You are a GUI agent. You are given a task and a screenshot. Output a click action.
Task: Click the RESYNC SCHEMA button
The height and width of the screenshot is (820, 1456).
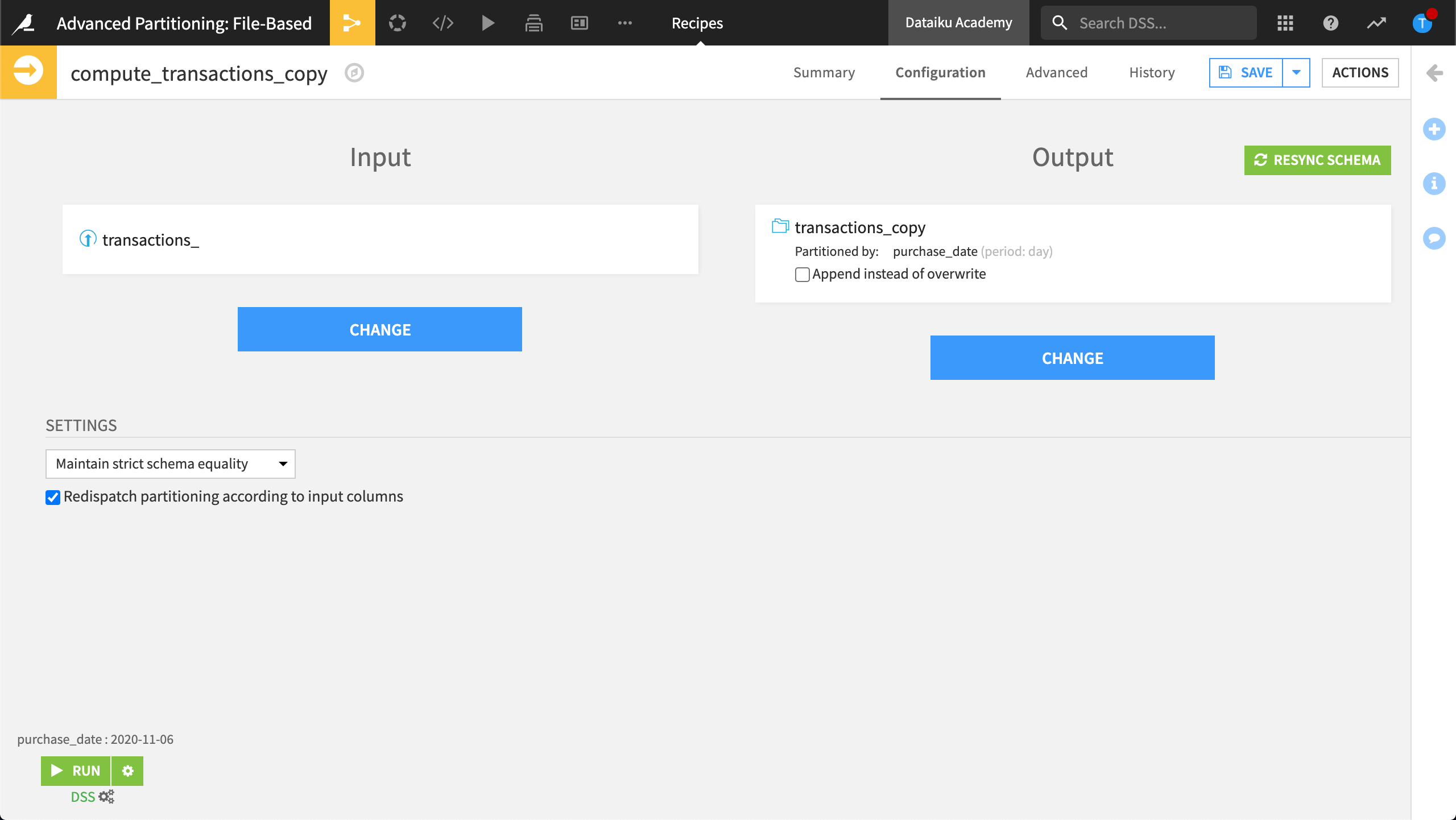point(1317,160)
